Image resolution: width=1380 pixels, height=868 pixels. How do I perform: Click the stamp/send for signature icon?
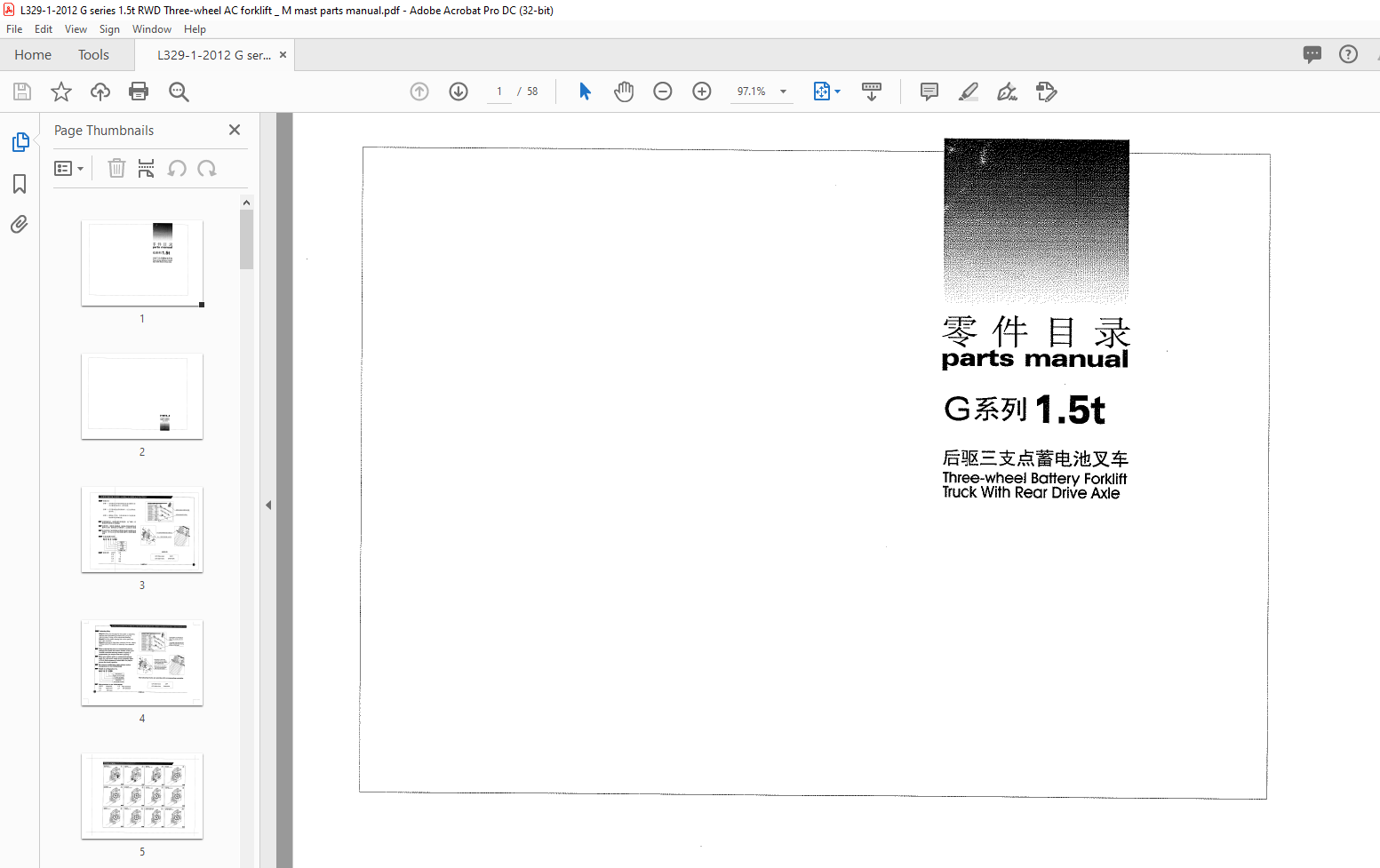pos(1047,92)
